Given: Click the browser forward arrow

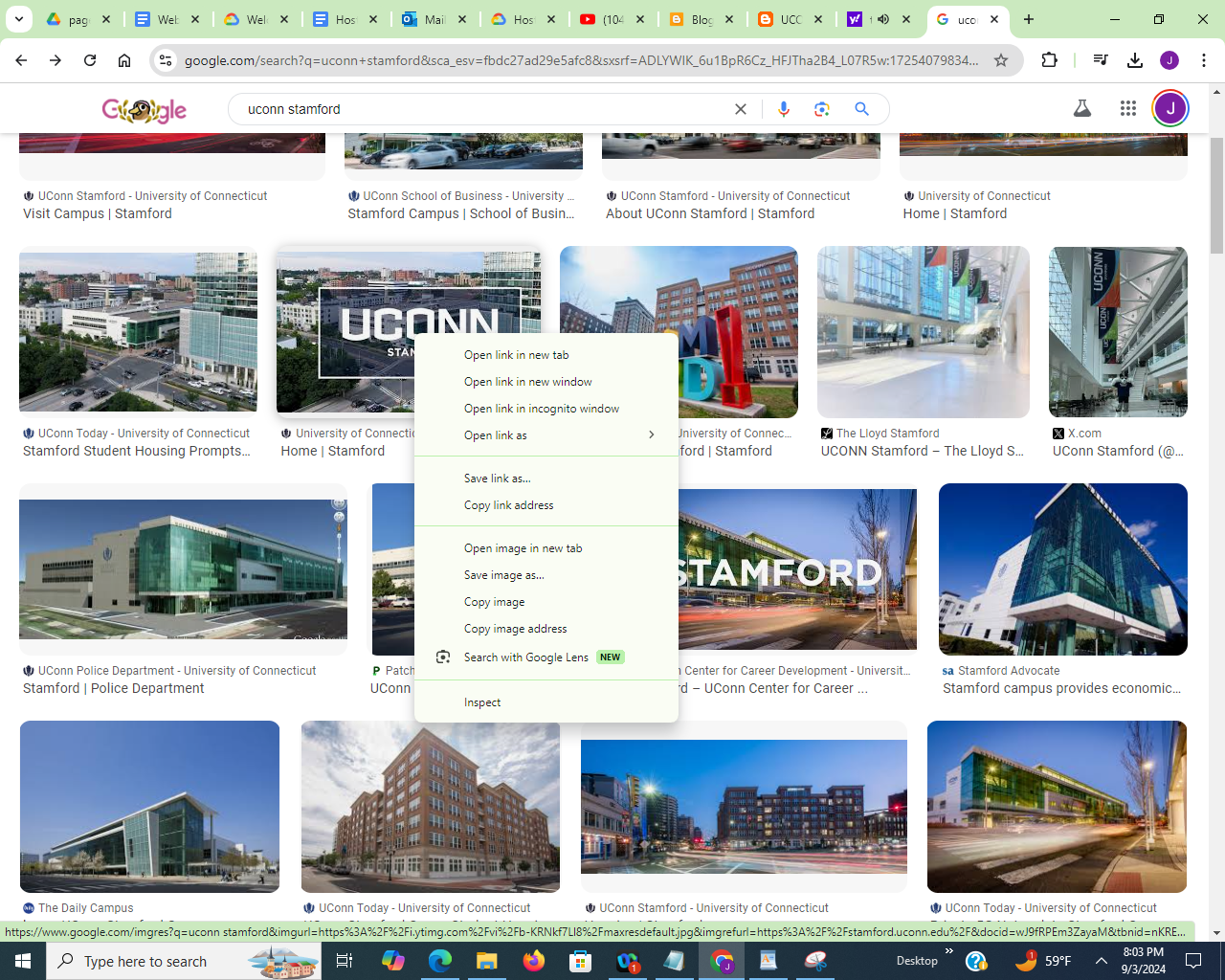Looking at the screenshot, I should click(56, 60).
